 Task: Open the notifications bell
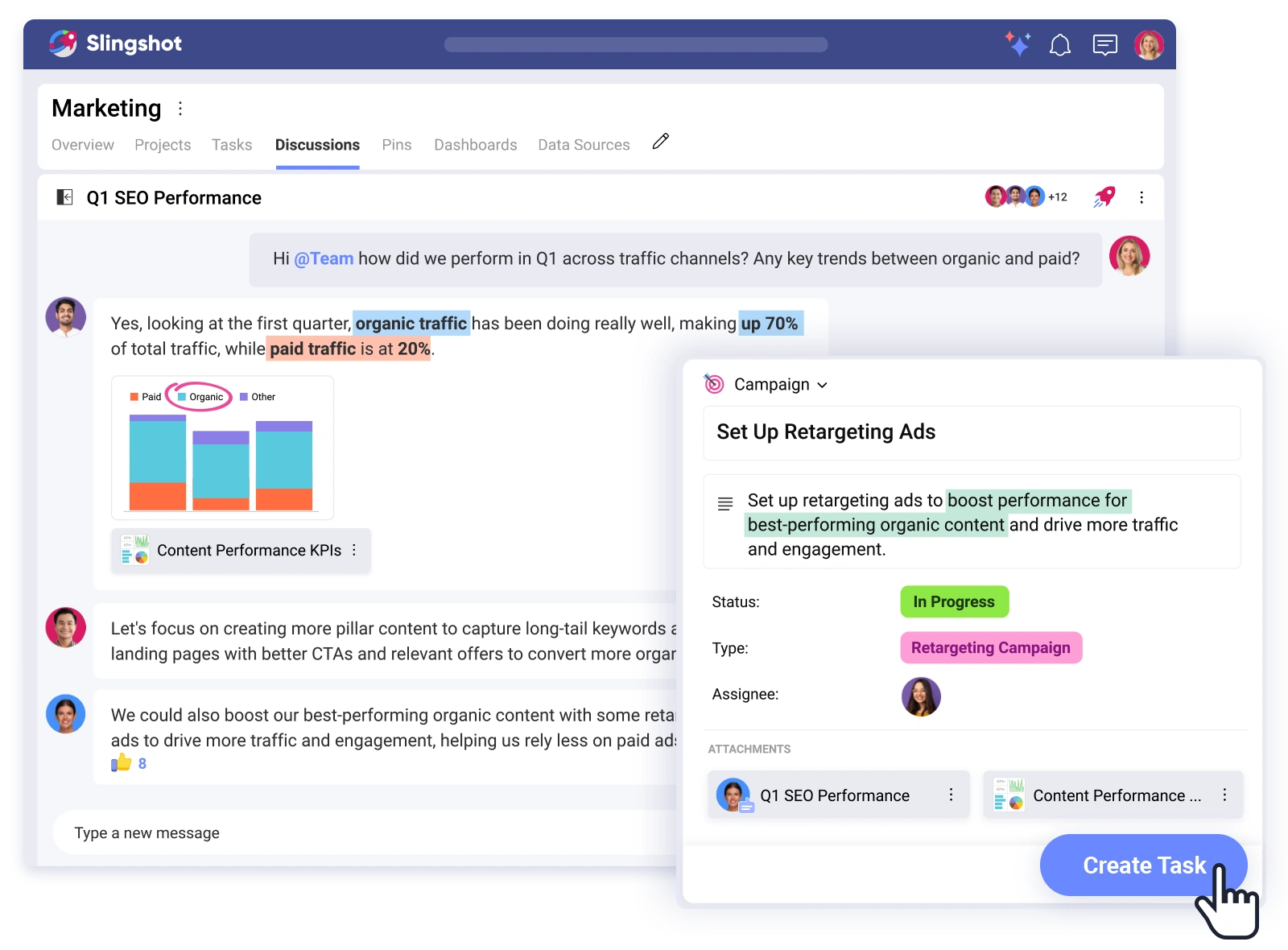pyautogui.click(x=1060, y=44)
